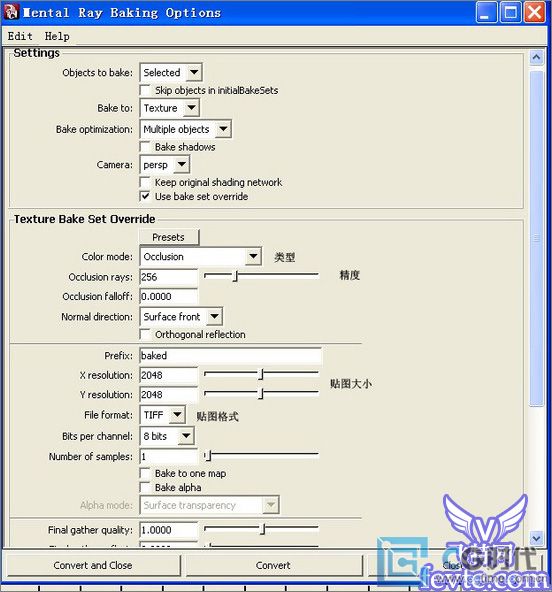Open the Normal direction dropdown
552x592 pixels.
181,317
